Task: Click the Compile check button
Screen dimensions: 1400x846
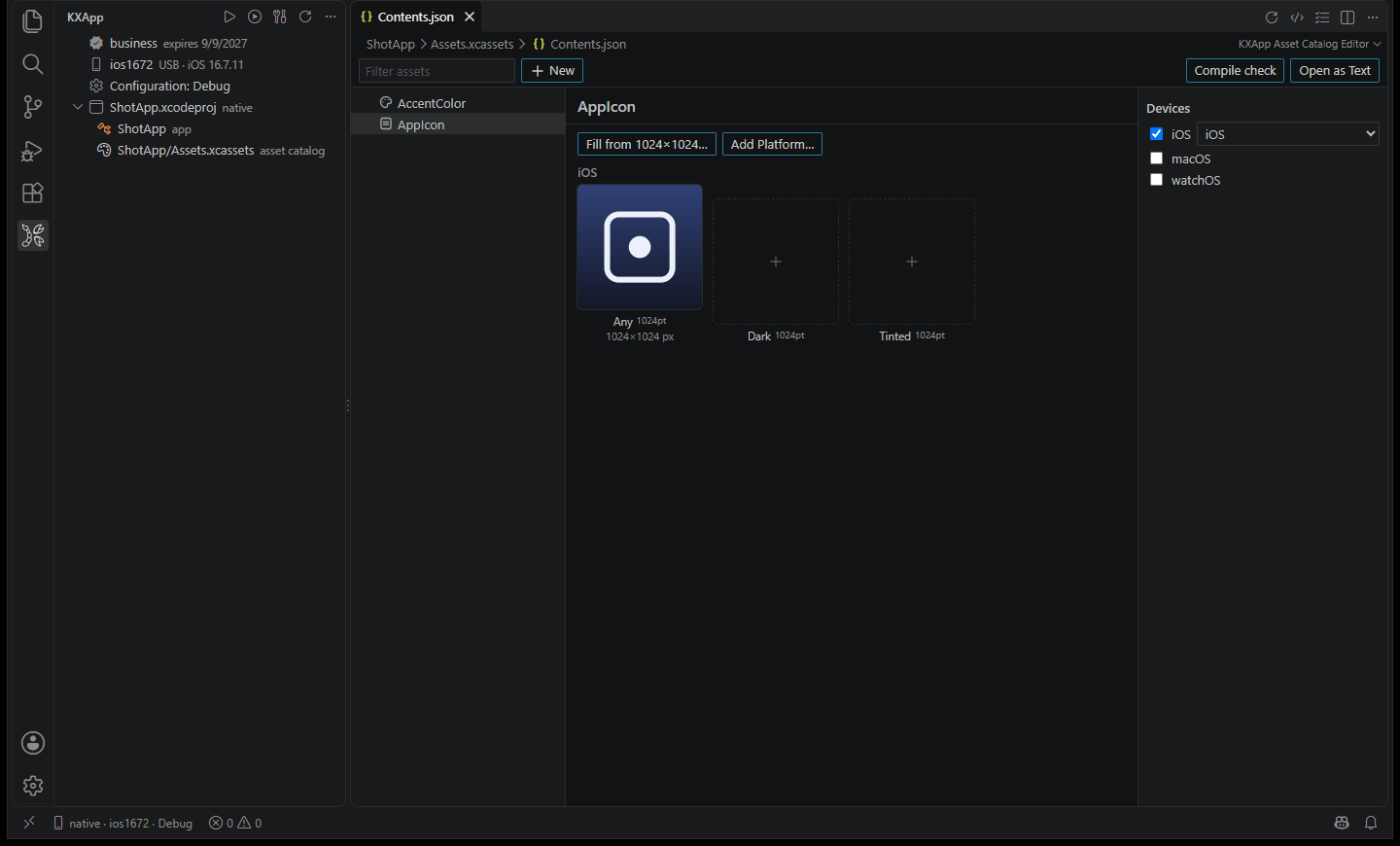Action: coord(1235,71)
